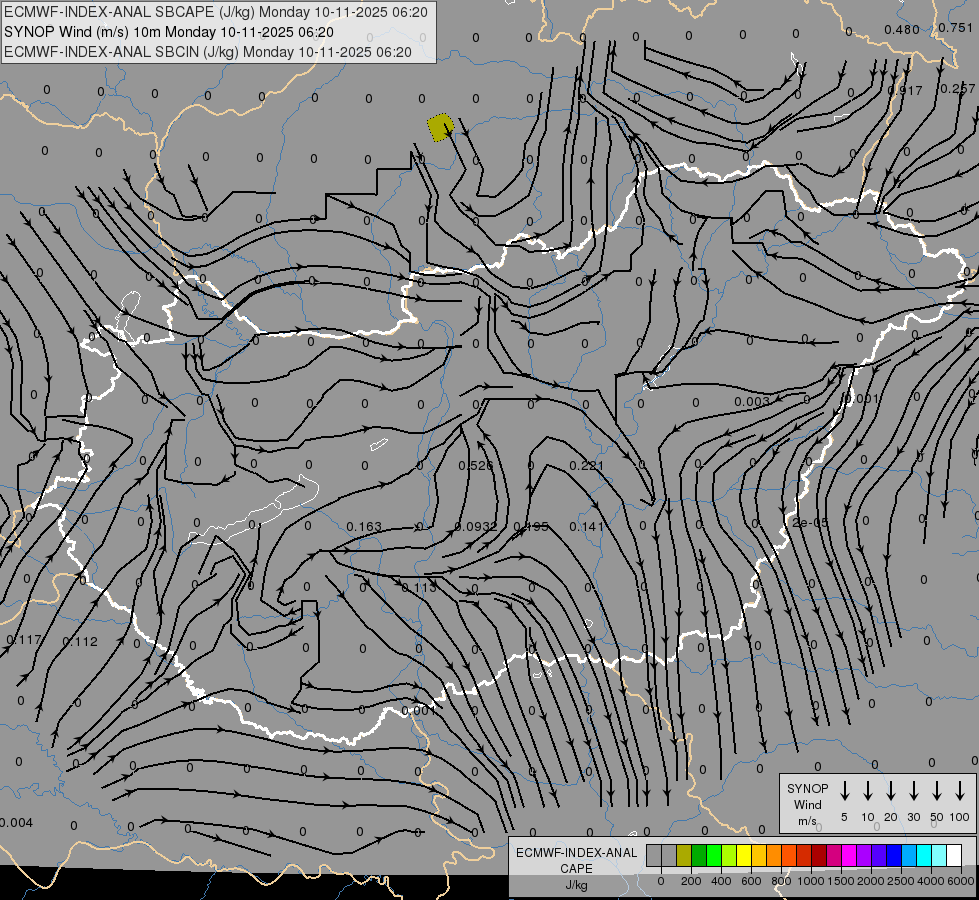Click the 0.195 value on the map
The height and width of the screenshot is (900, 979).
pyautogui.click(x=531, y=527)
